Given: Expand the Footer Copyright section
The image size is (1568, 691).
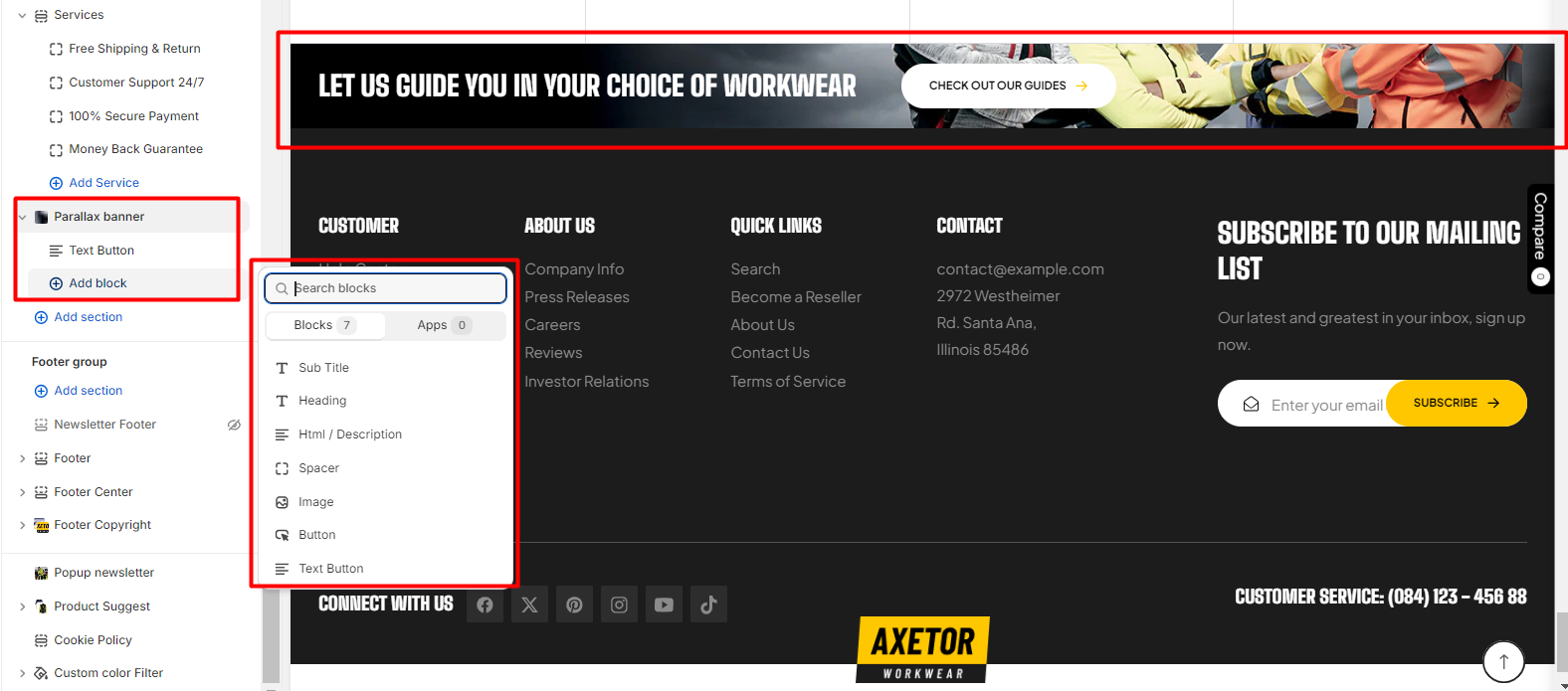Looking at the screenshot, I should tap(22, 525).
